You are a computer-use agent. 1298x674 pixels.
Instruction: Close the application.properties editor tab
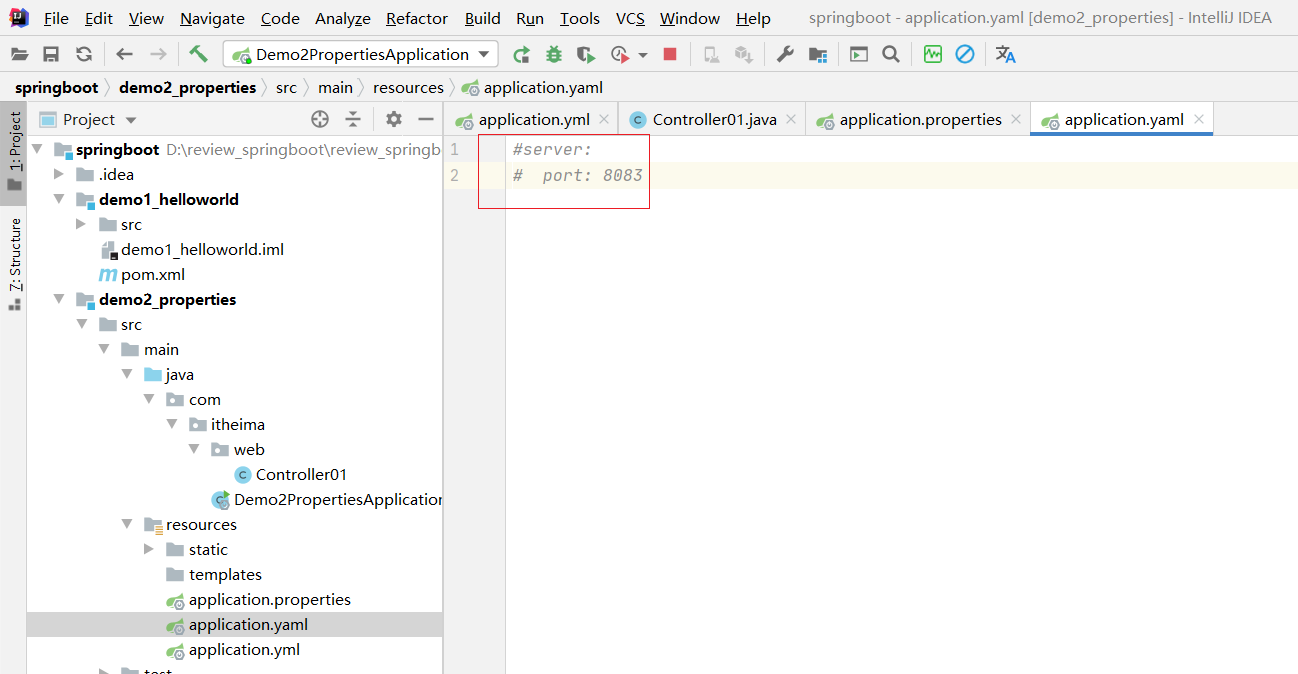[1016, 120]
